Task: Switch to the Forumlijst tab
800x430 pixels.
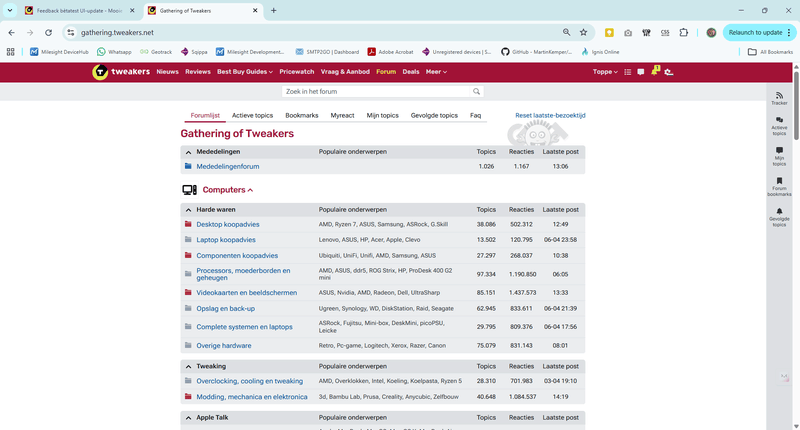Action: (205, 115)
